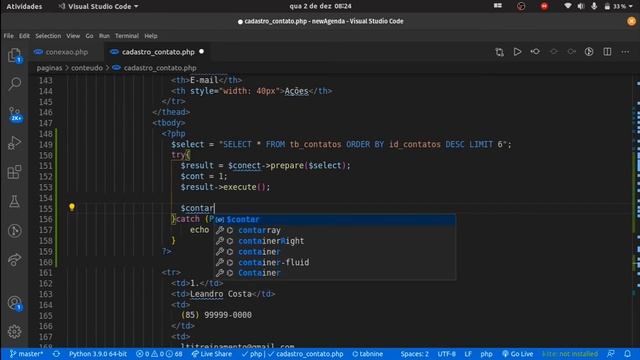Image resolution: width=640 pixels, height=360 pixels.
Task: Click the editor overview ruler scrollbar
Action: click(637, 211)
